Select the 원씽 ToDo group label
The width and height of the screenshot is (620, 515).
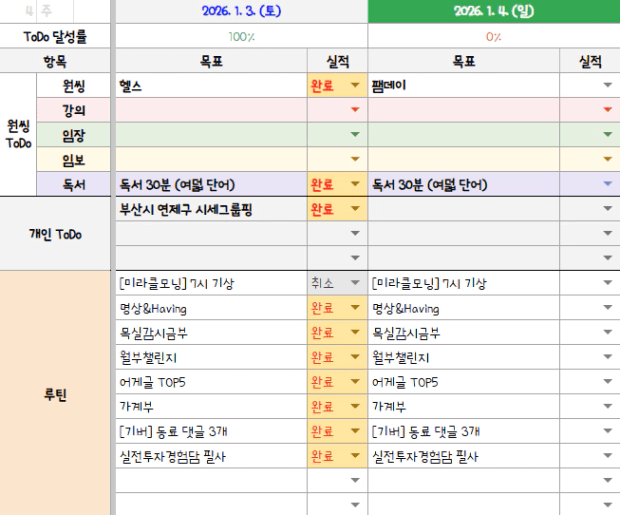tap(18, 134)
